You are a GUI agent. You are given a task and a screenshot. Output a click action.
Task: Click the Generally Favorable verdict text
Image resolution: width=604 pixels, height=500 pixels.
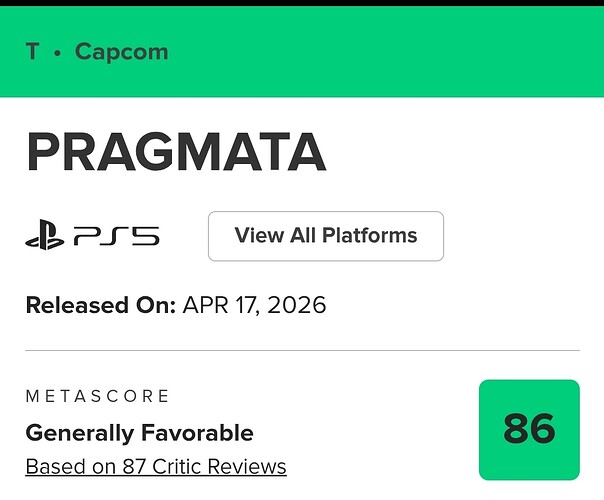pyautogui.click(x=139, y=433)
